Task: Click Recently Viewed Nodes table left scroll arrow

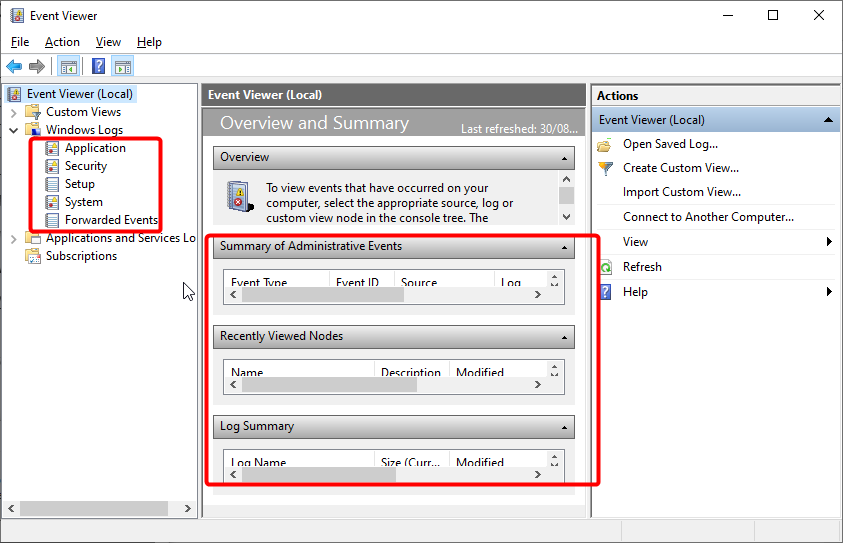Action: (x=233, y=384)
